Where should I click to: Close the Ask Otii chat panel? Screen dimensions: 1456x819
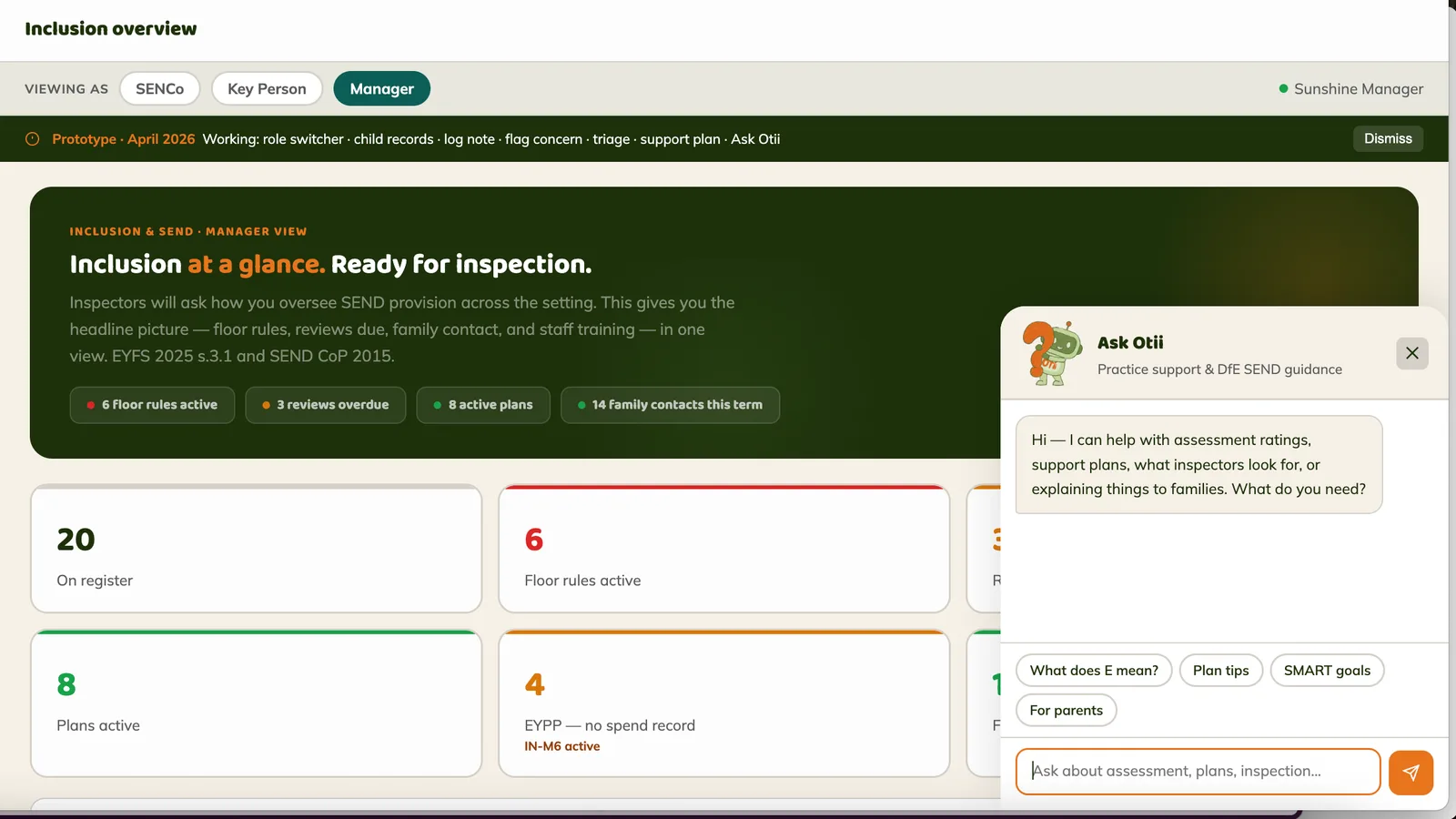[x=1411, y=353]
